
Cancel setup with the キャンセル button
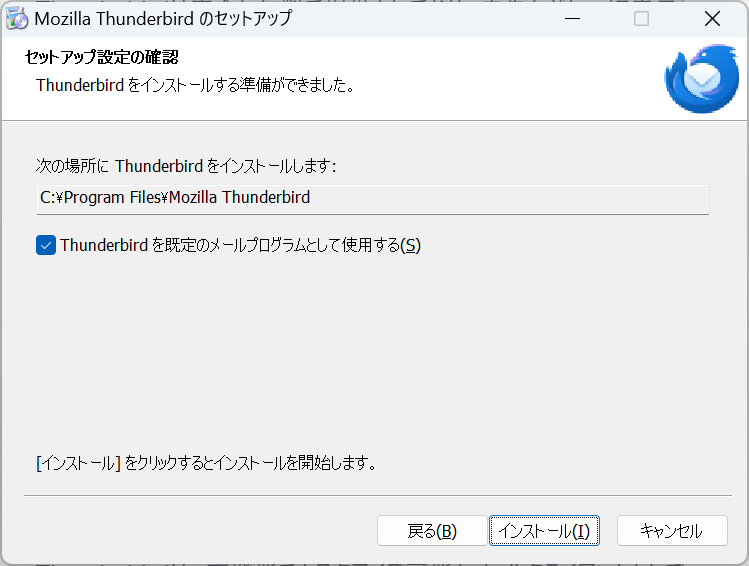click(x=672, y=531)
